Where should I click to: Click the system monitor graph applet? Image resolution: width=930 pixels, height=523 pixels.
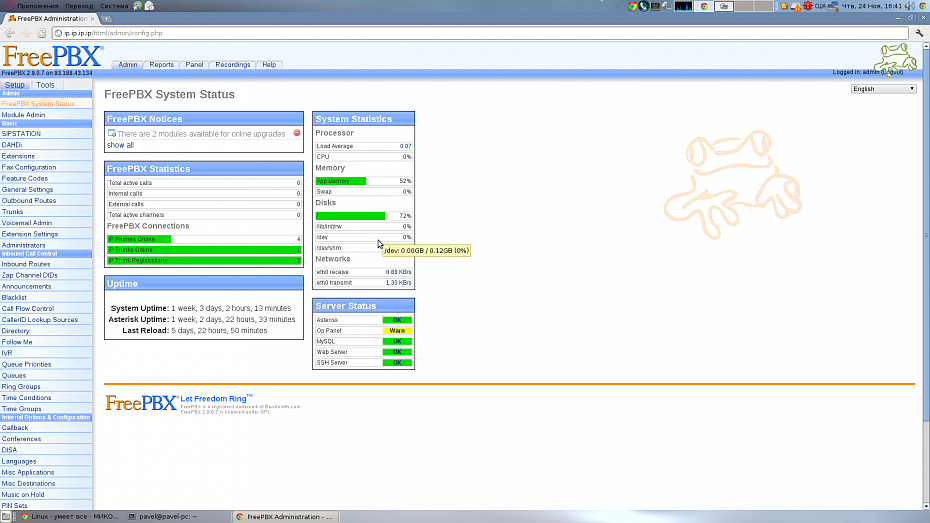click(683, 6)
